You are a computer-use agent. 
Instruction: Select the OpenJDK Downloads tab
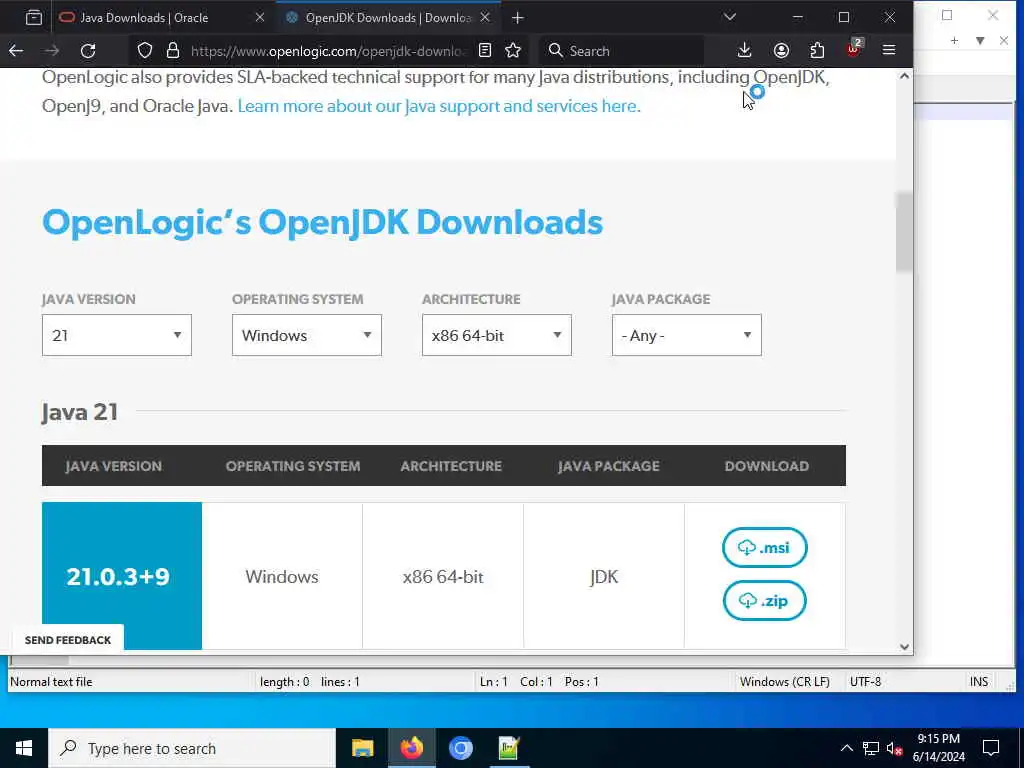tap(389, 18)
